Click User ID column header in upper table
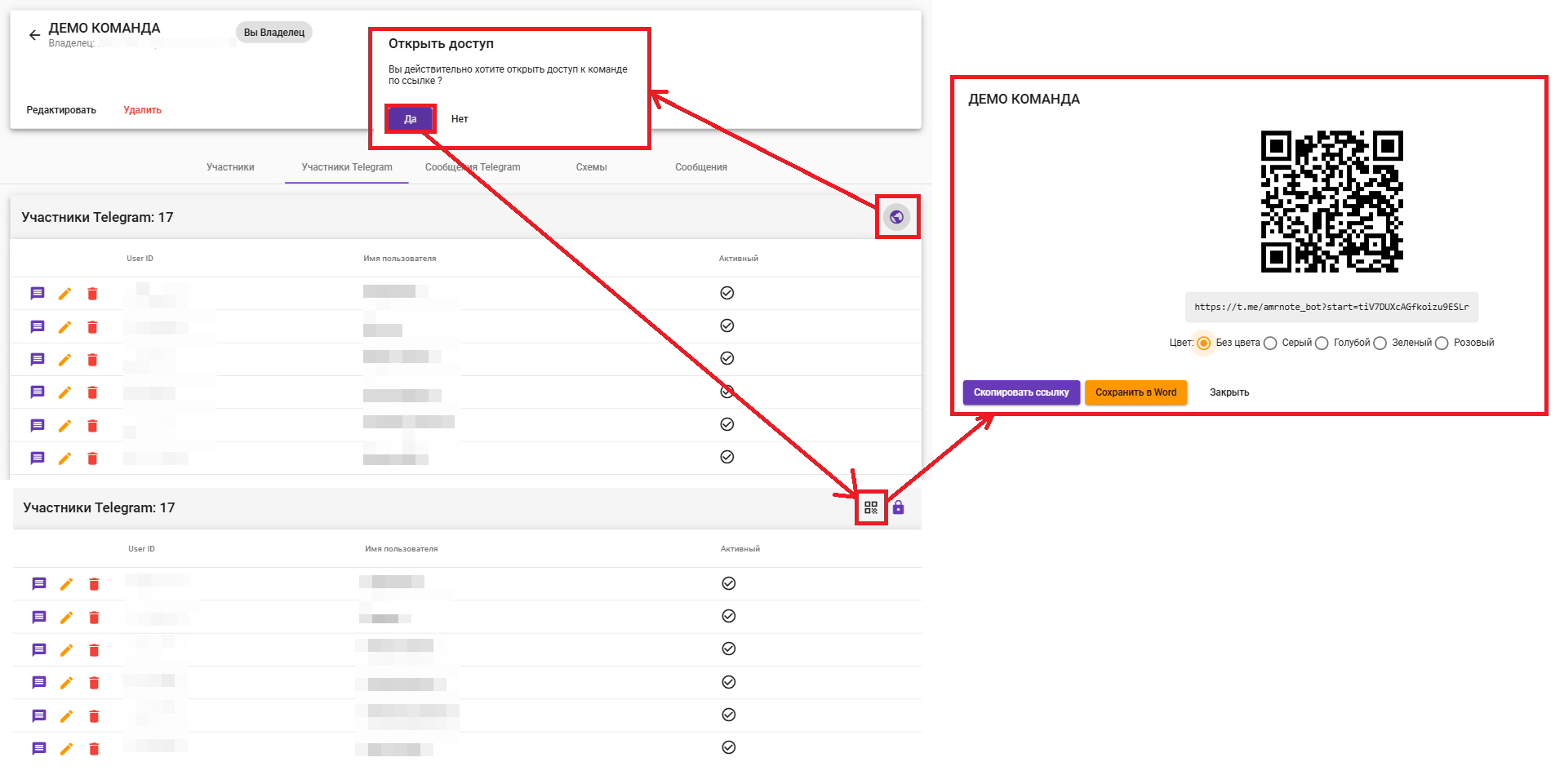 (140, 259)
